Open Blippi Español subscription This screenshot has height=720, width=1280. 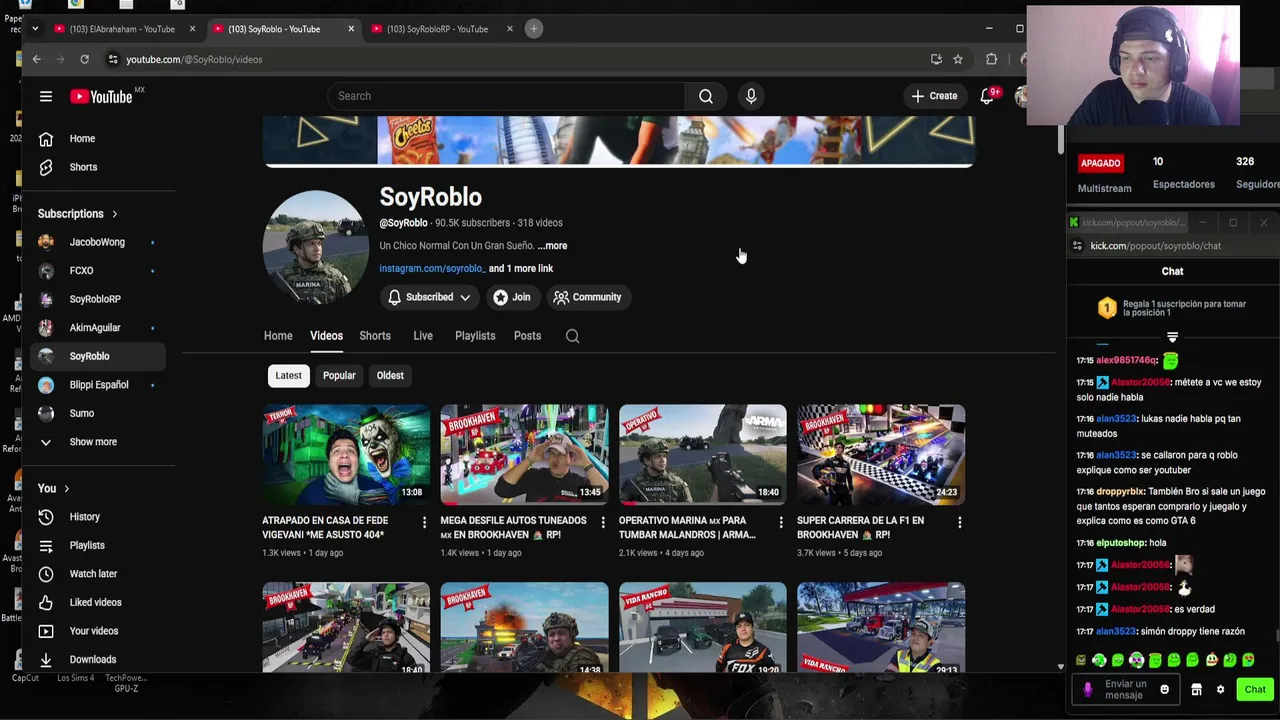100,385
